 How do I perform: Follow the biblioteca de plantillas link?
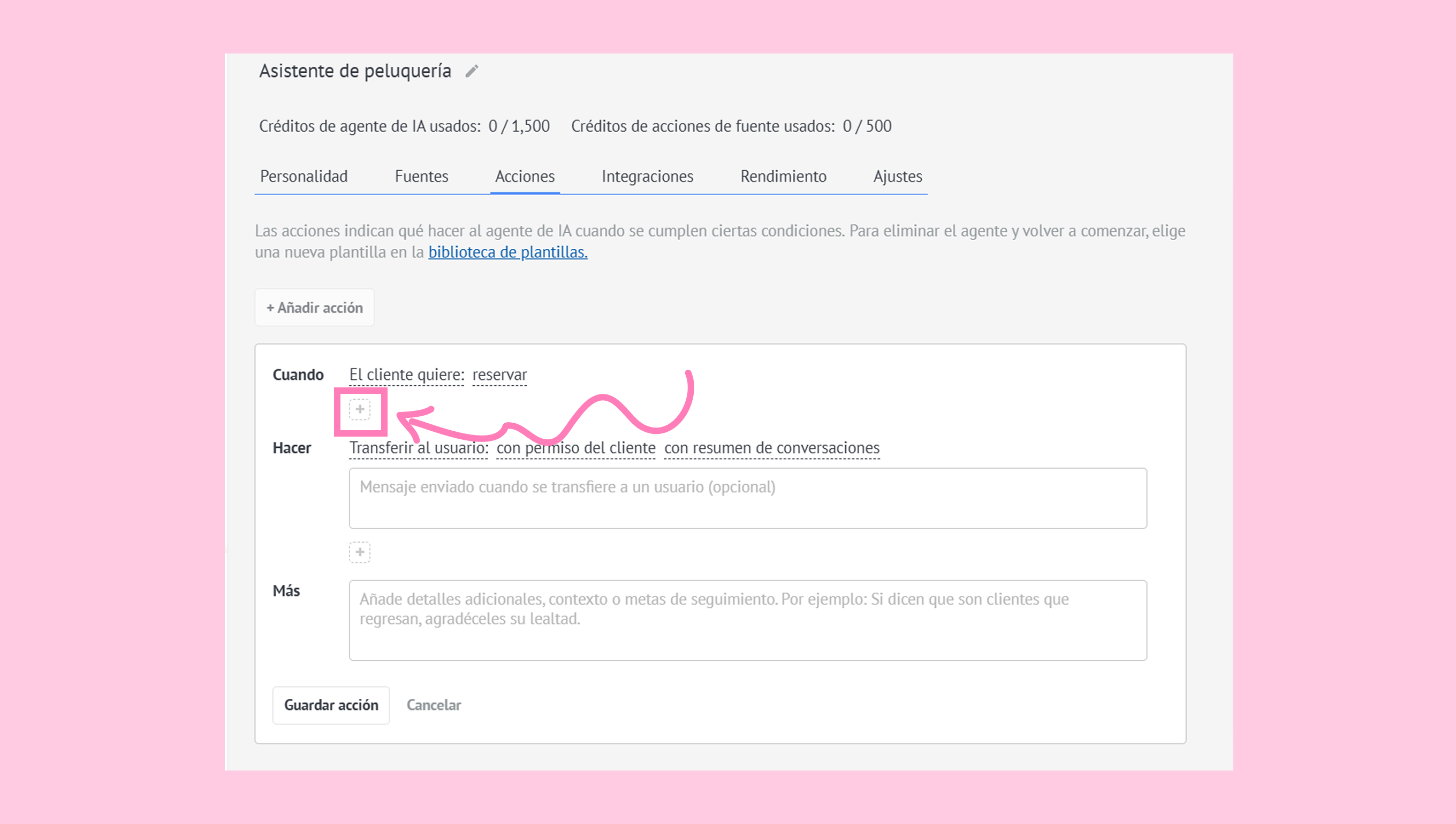(x=507, y=253)
